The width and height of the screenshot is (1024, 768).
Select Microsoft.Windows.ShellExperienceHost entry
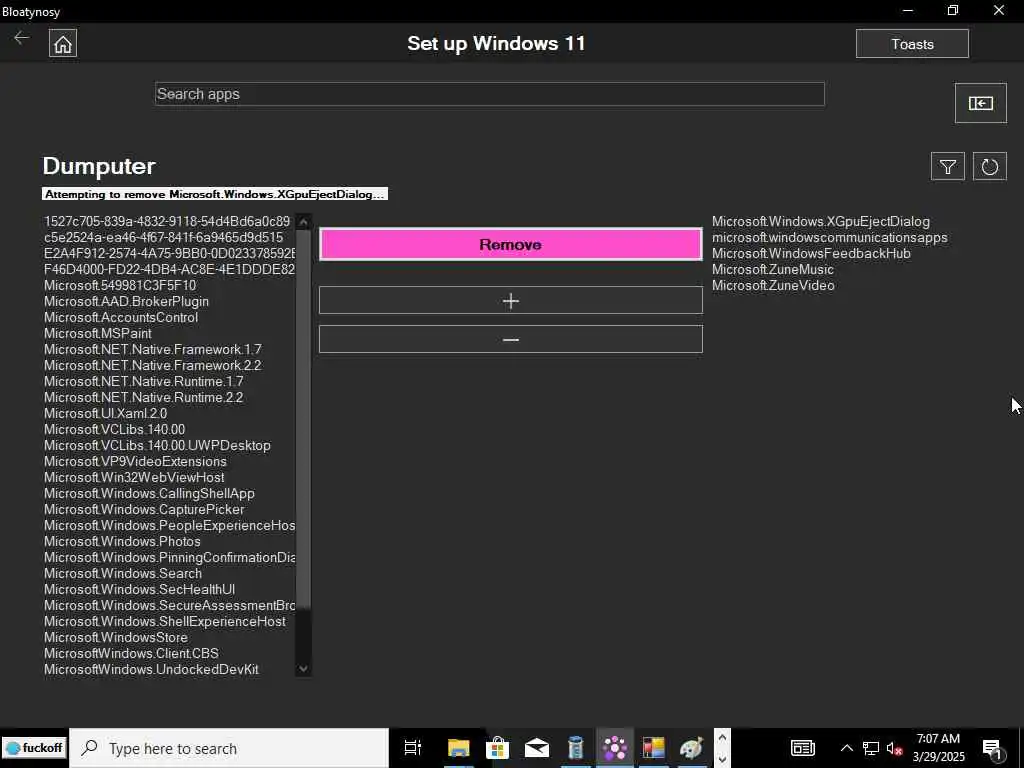(x=165, y=622)
